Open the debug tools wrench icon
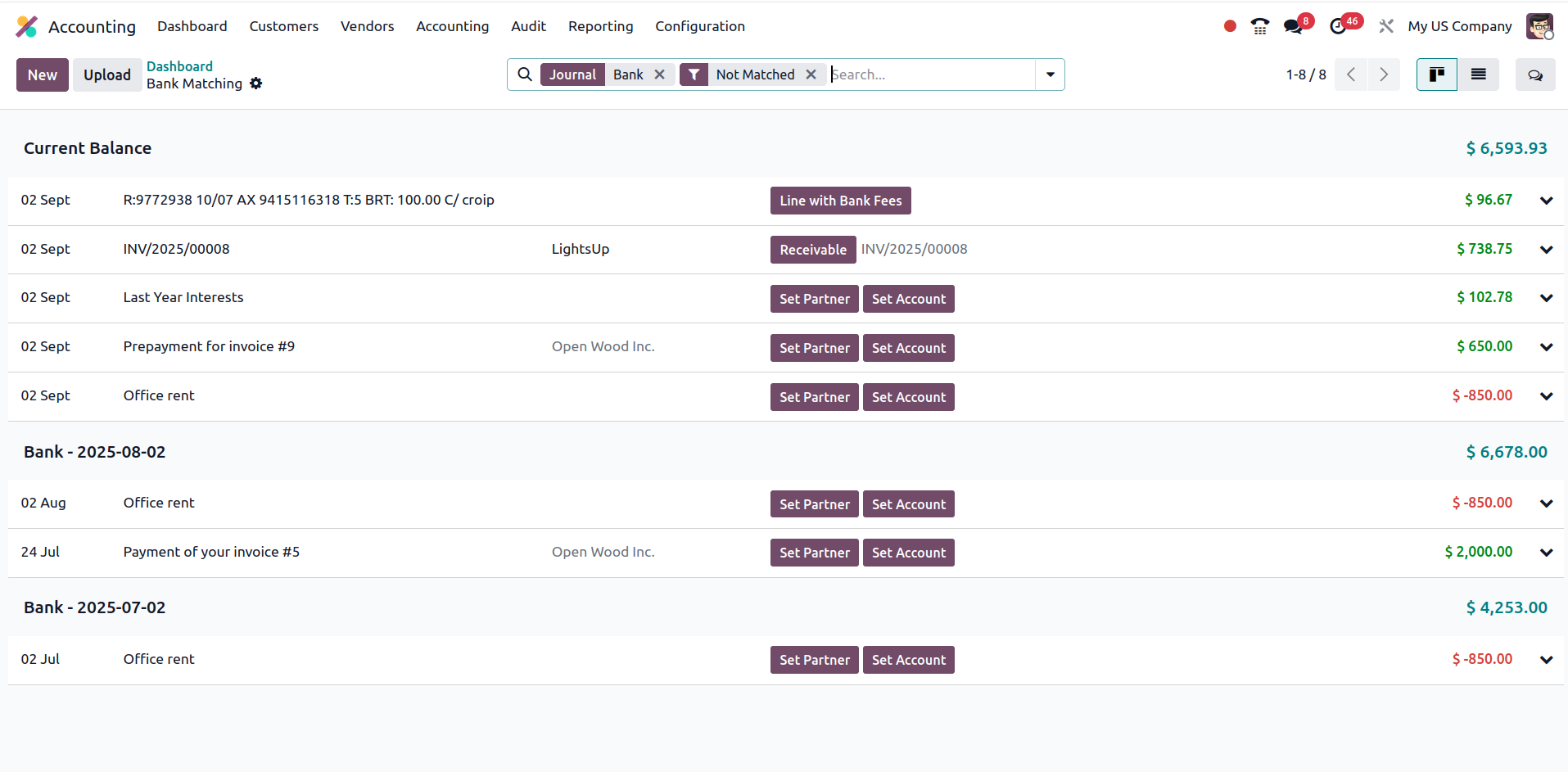1568x772 pixels. [1385, 26]
